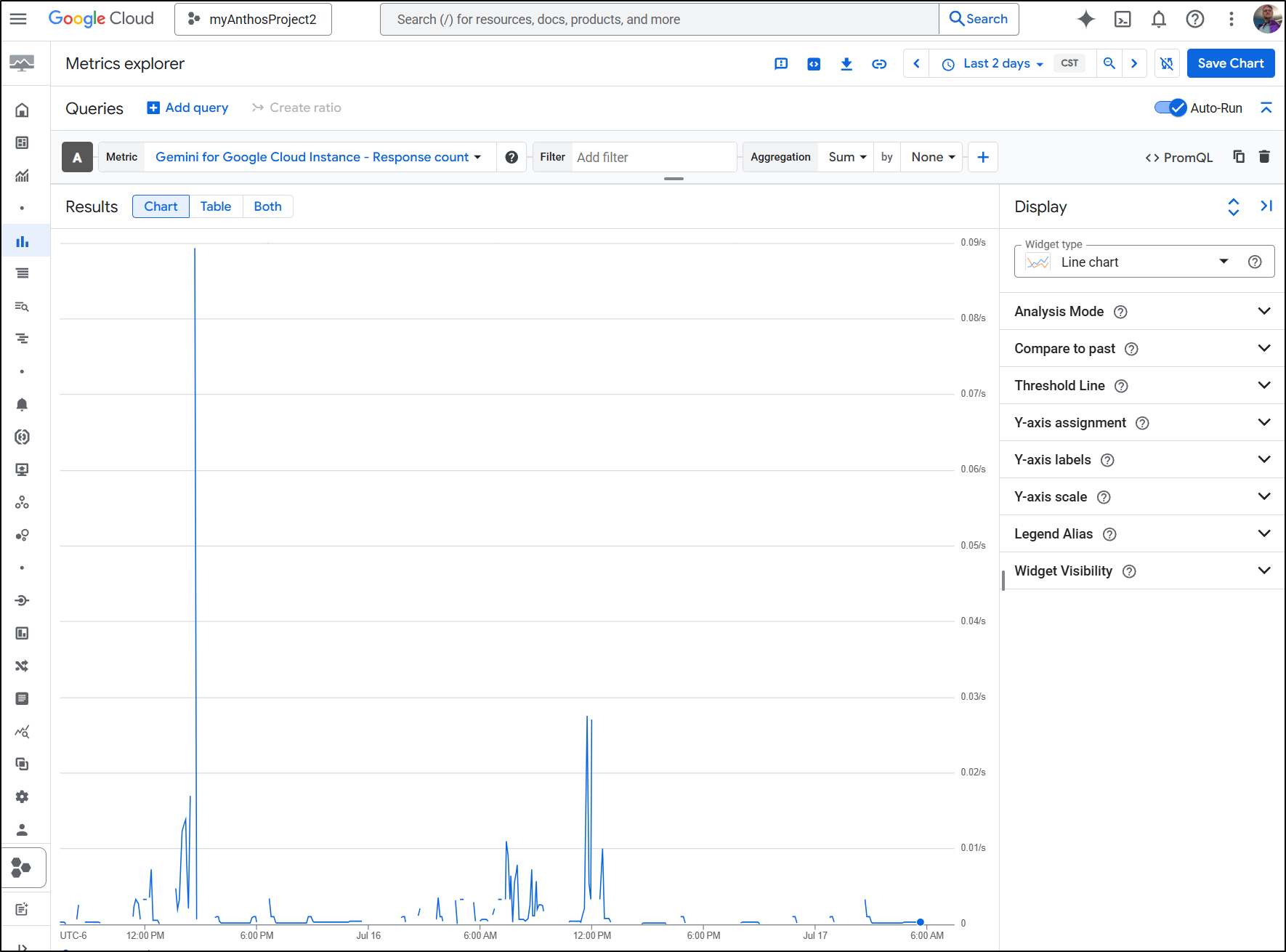Screen dimensions: 1286x952
Task: Switch results view to Both tab
Action: click(267, 206)
